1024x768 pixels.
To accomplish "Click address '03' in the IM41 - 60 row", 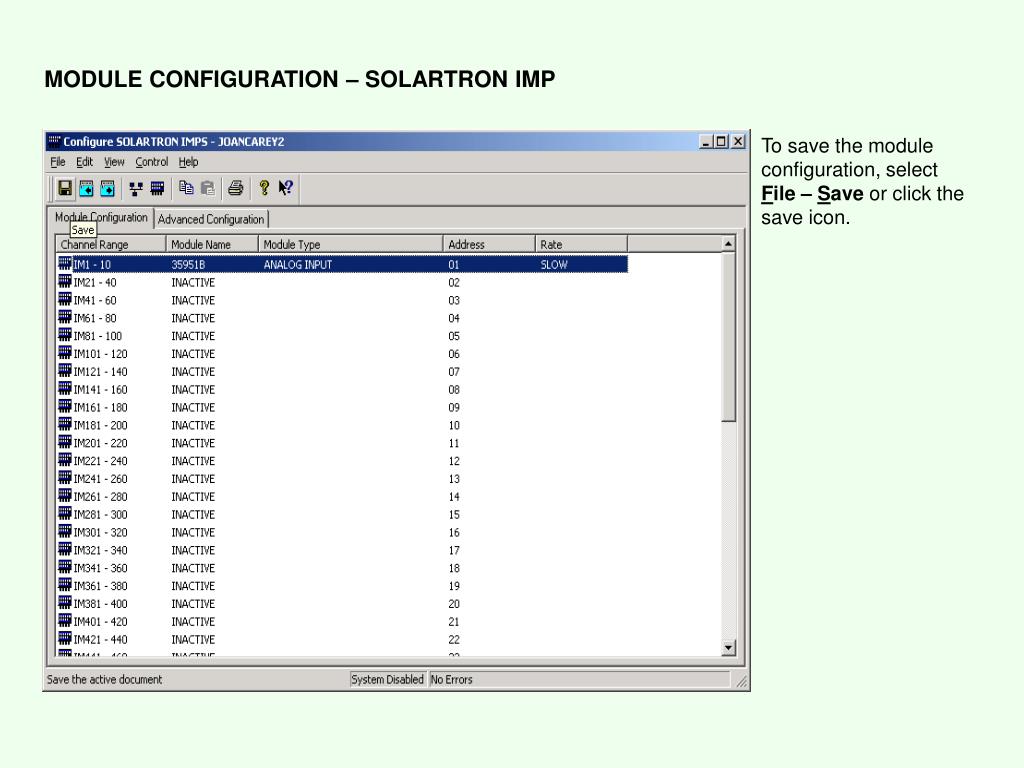I will click(454, 300).
